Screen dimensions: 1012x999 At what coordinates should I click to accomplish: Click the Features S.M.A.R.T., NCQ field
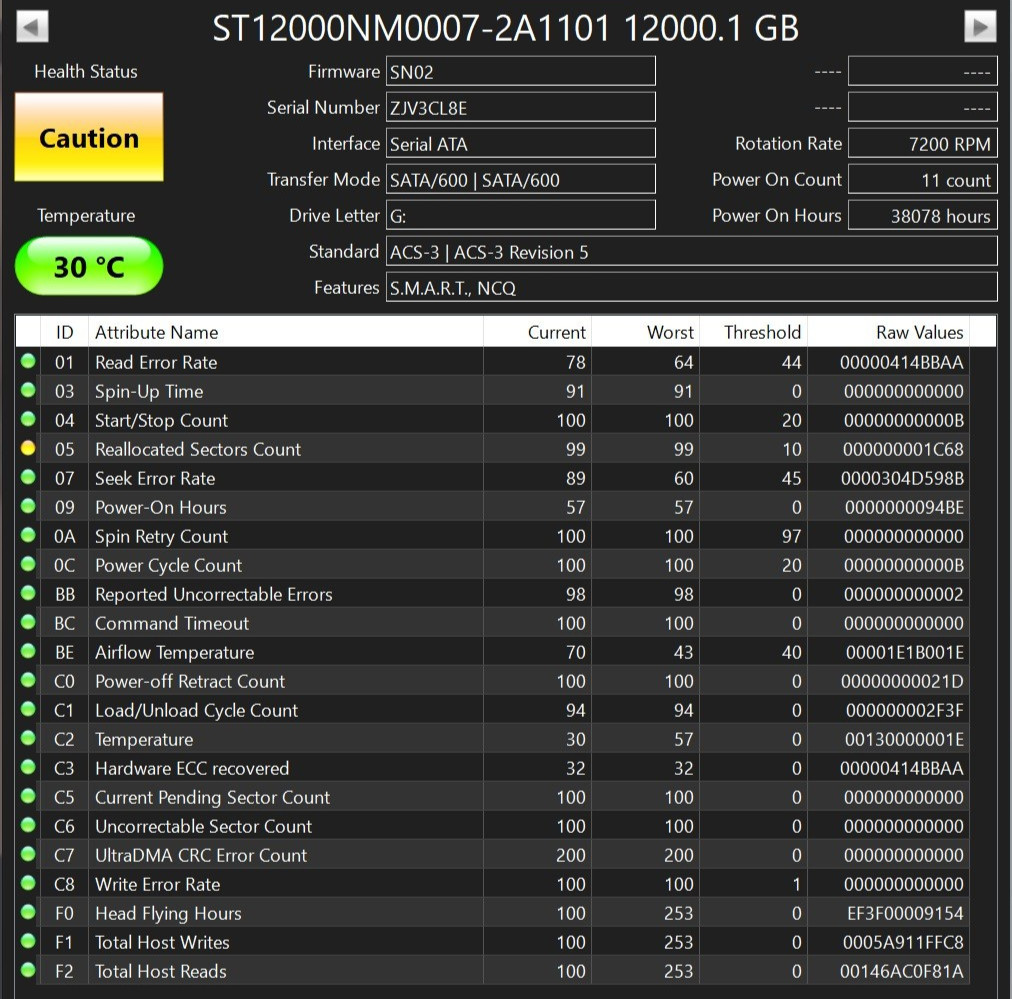click(692, 288)
